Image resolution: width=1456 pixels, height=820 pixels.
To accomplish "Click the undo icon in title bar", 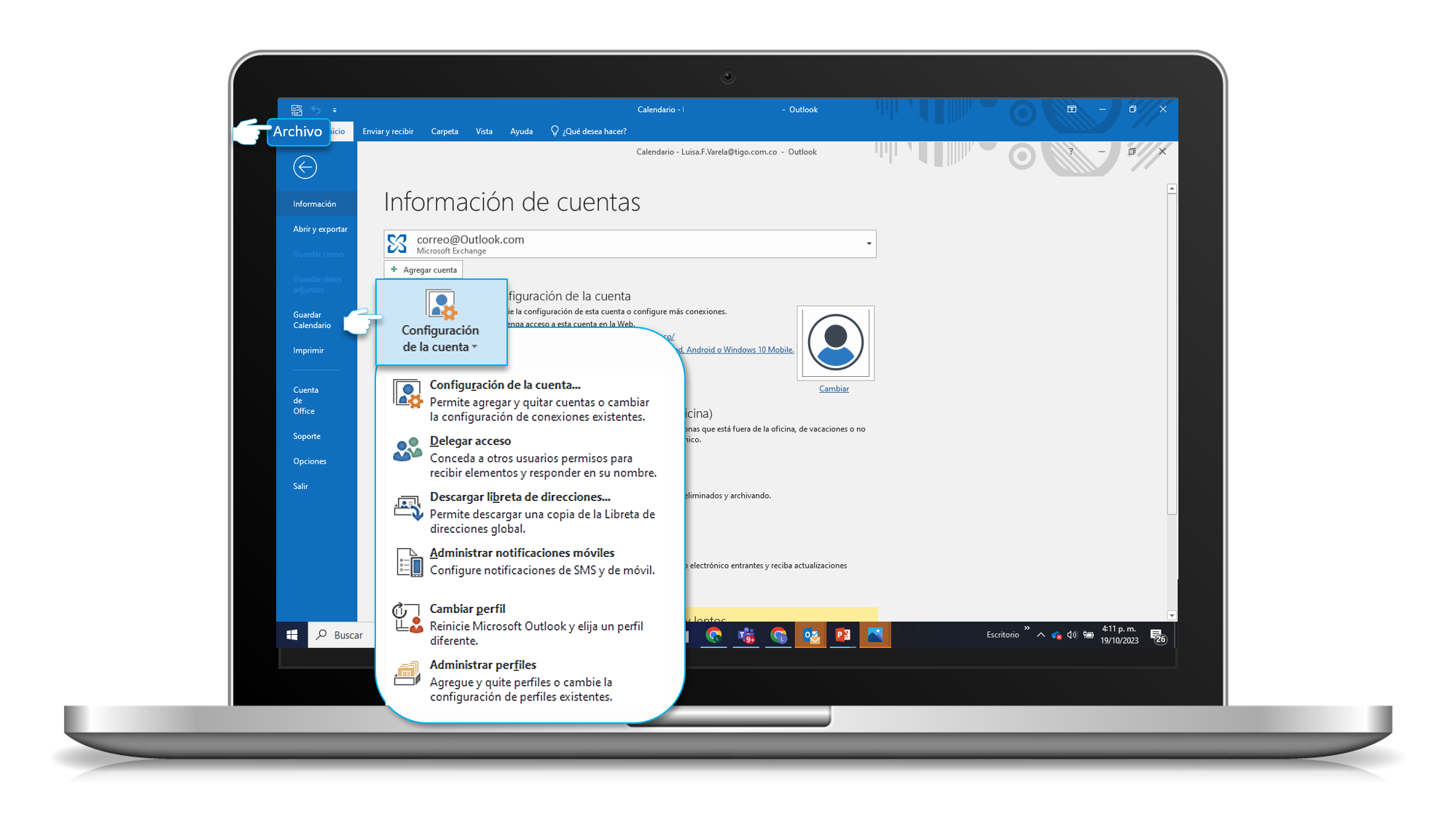I will point(316,109).
